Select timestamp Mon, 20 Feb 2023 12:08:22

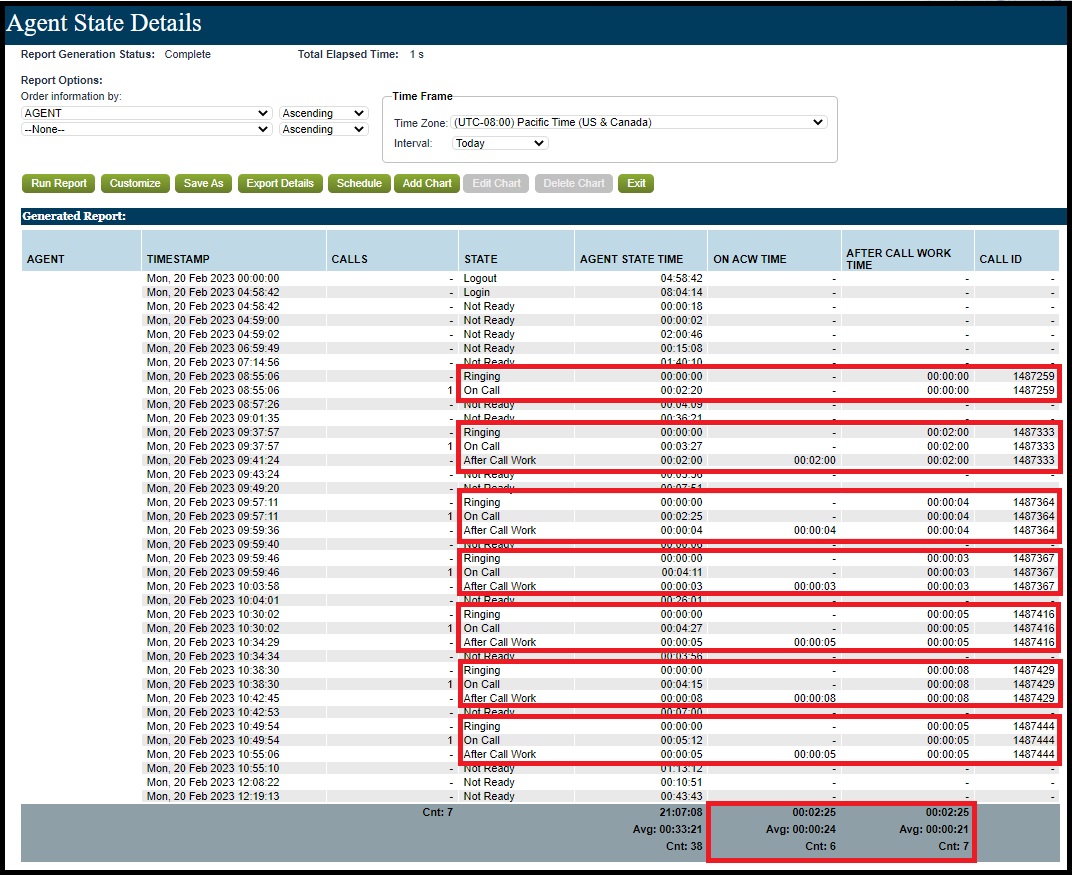click(213, 783)
